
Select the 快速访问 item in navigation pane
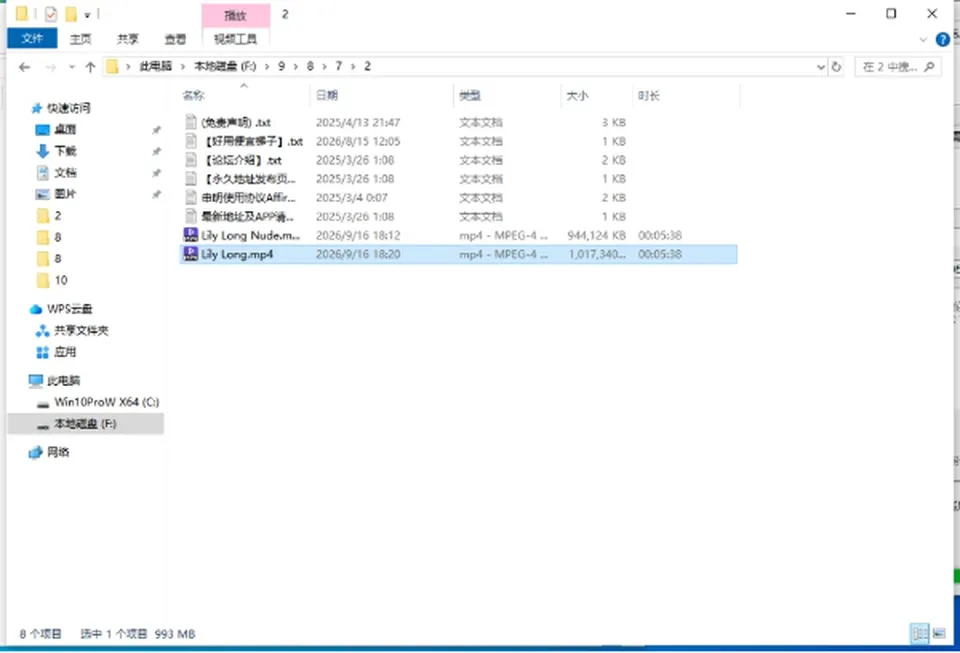click(69, 108)
